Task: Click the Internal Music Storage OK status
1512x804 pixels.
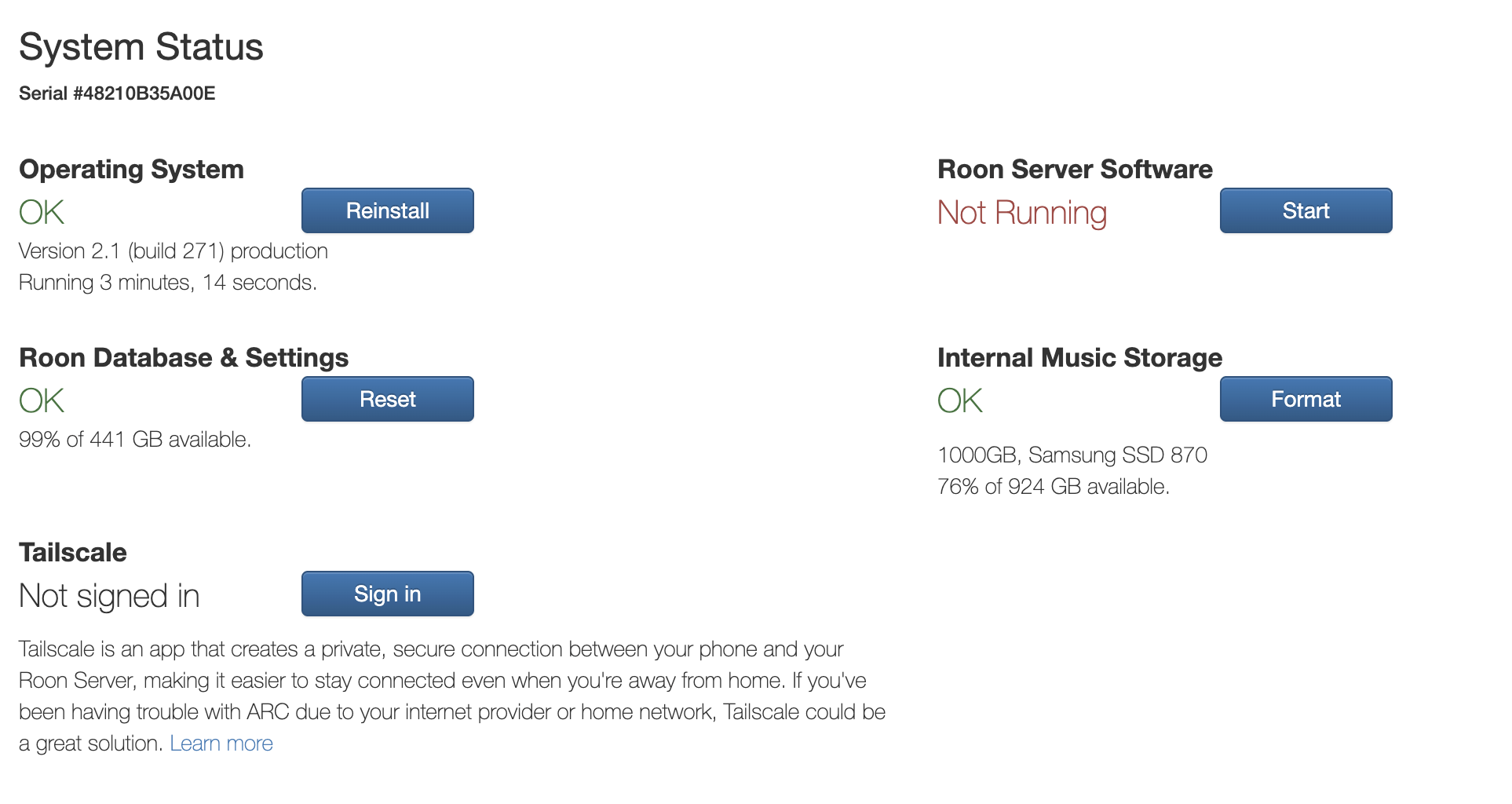Action: [x=959, y=400]
